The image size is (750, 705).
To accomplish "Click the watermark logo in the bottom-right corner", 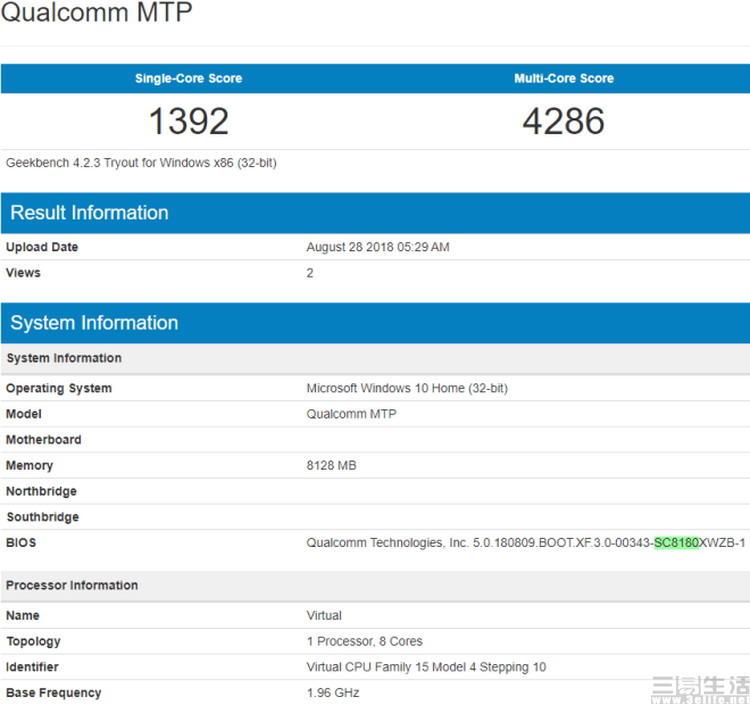I will (x=698, y=688).
